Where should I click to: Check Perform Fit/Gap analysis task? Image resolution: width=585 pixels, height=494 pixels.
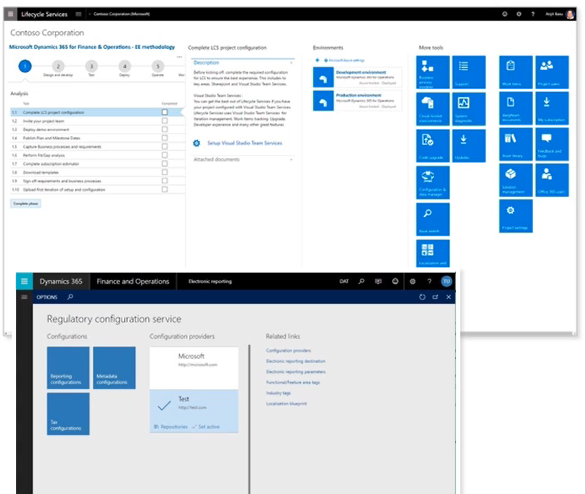165,155
